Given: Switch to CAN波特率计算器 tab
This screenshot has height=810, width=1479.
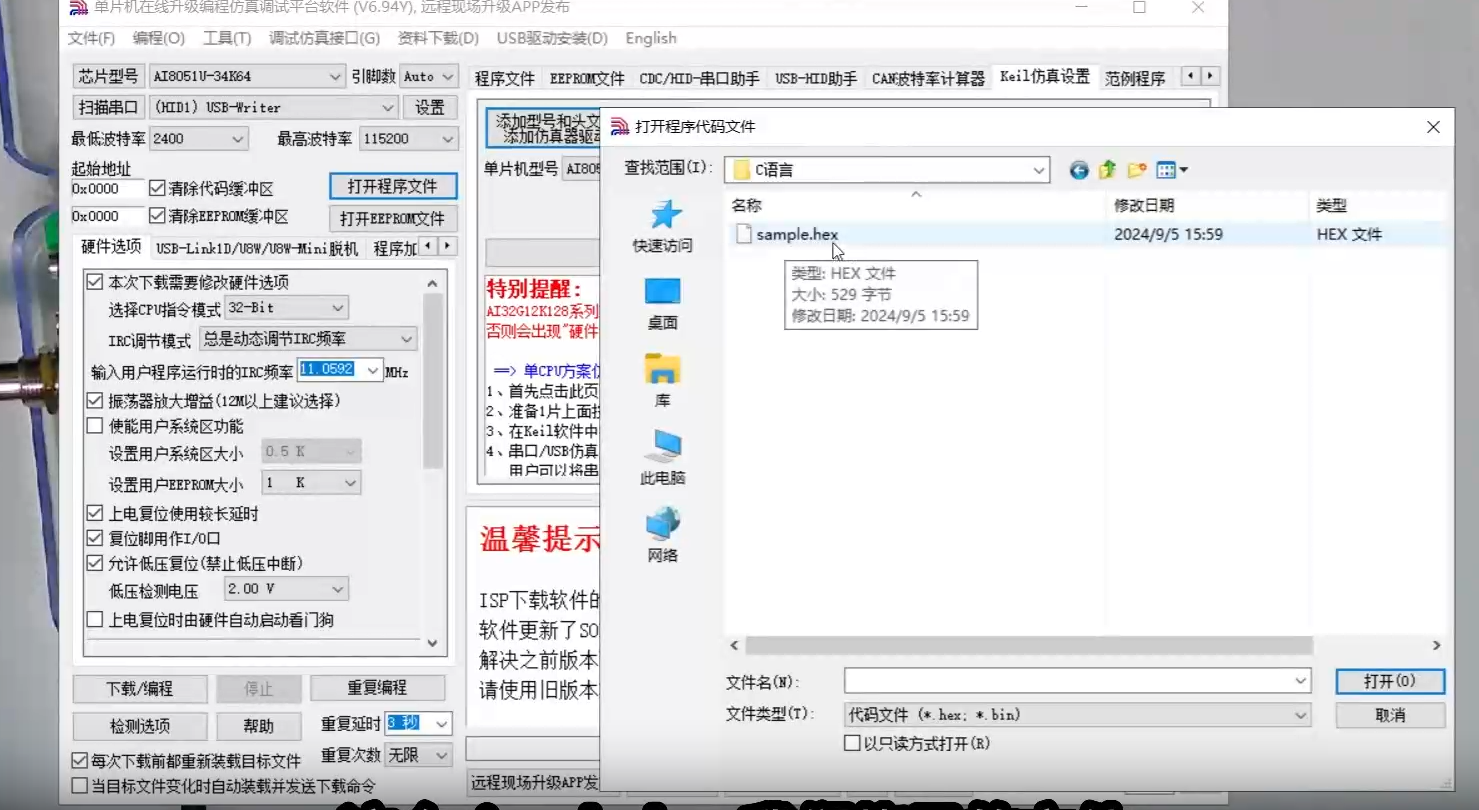Looking at the screenshot, I should pos(928,78).
